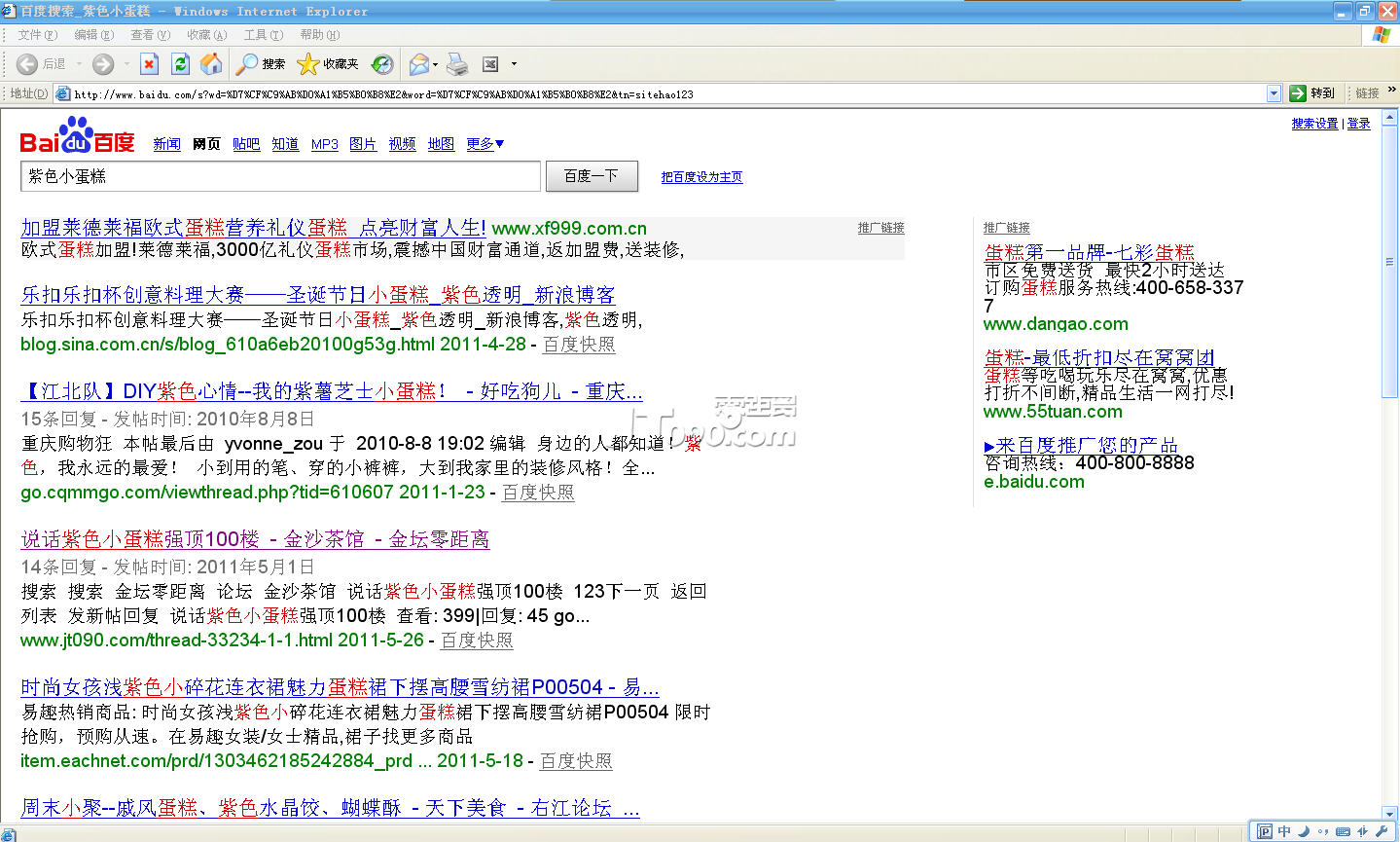Toggle the Chinese 中 input mode icon
Viewport: 1400px width, 842px height.
click(1284, 831)
